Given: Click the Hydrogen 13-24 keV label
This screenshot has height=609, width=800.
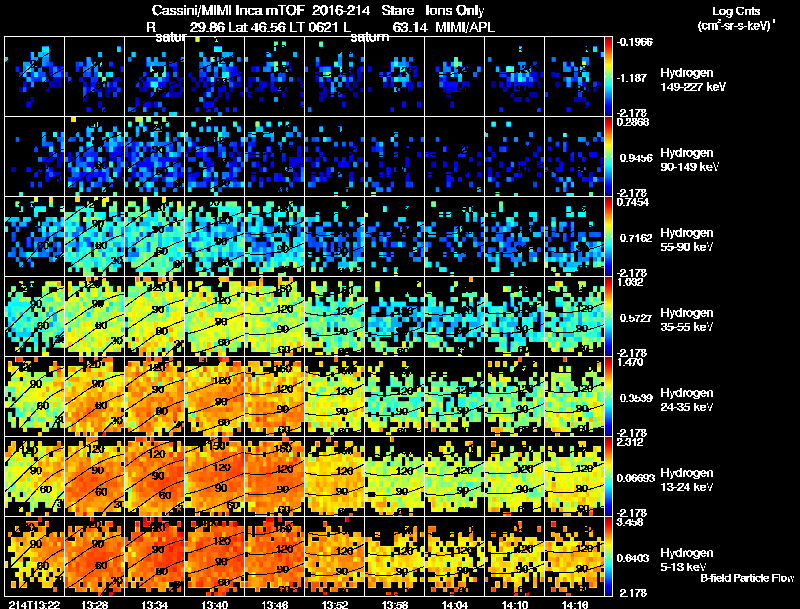Looking at the screenshot, I should [x=687, y=479].
